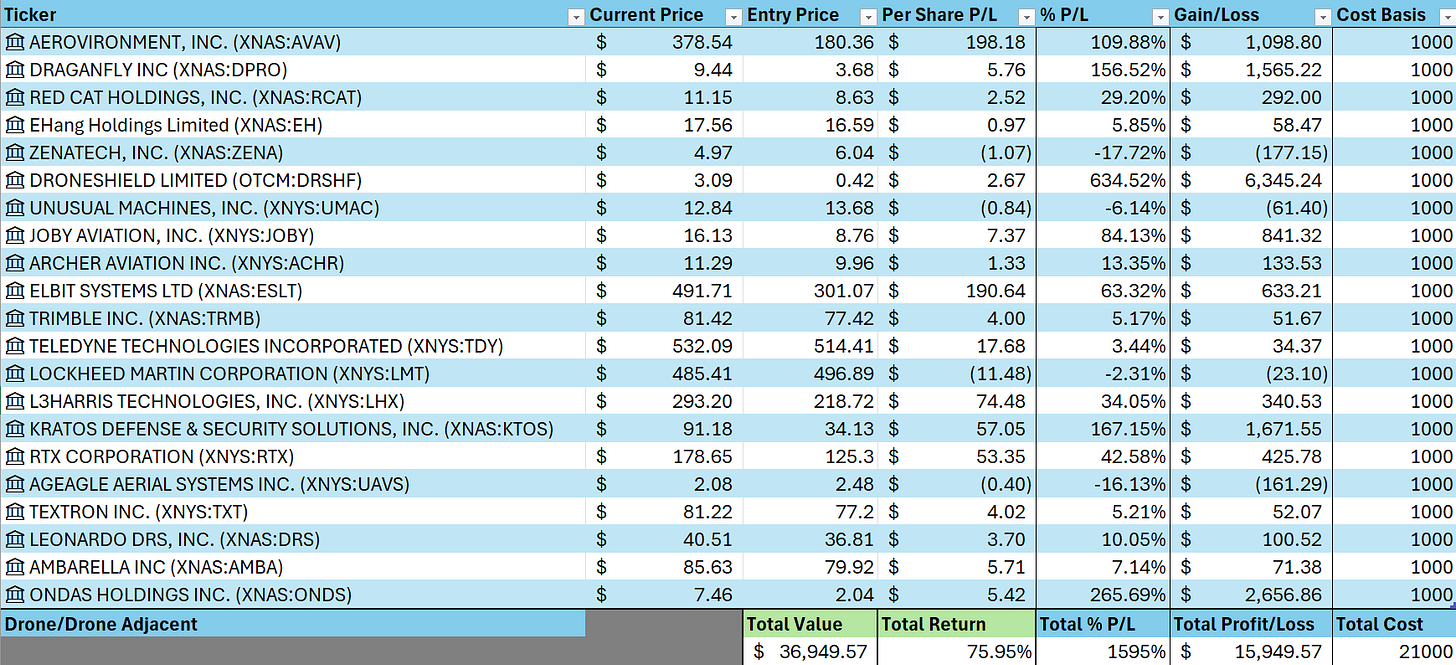
Task: Click the stock icon beside TELEDYNE TECHNOLOGIES
Action: click(15, 346)
